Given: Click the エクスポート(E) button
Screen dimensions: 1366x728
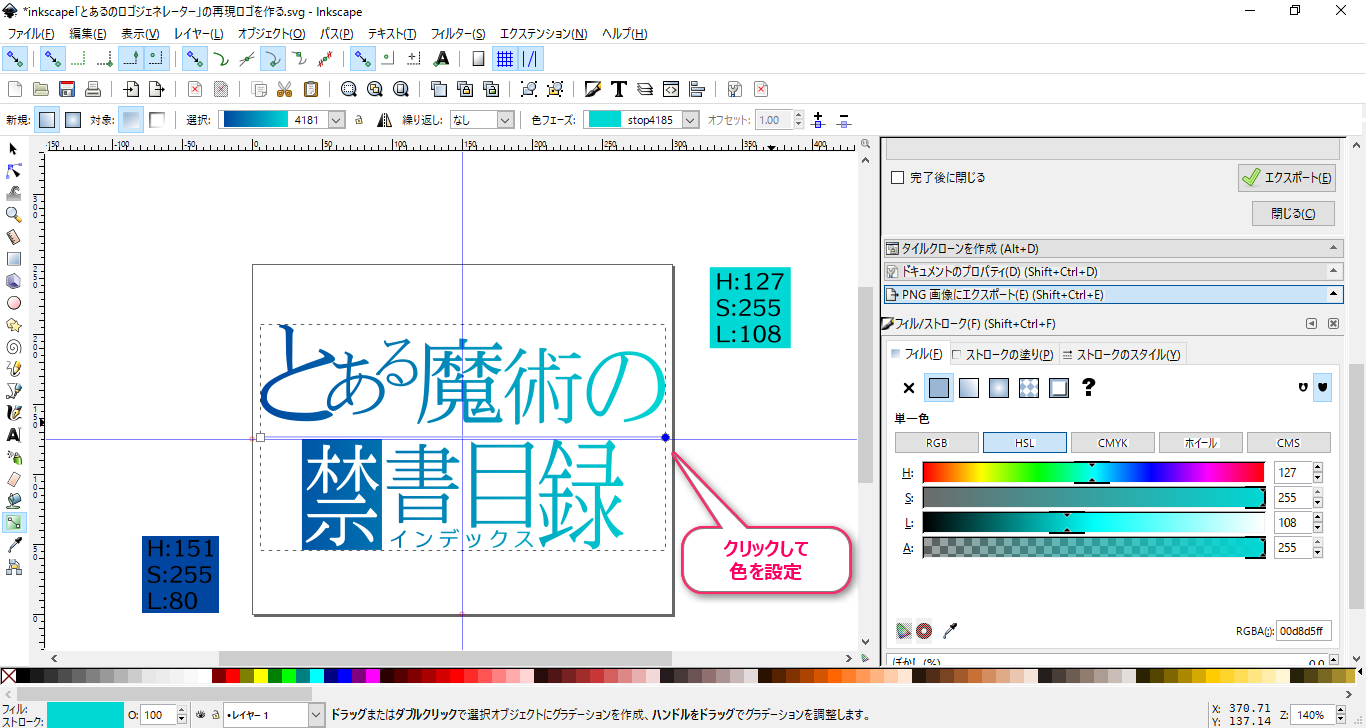Looking at the screenshot, I should (1287, 178).
